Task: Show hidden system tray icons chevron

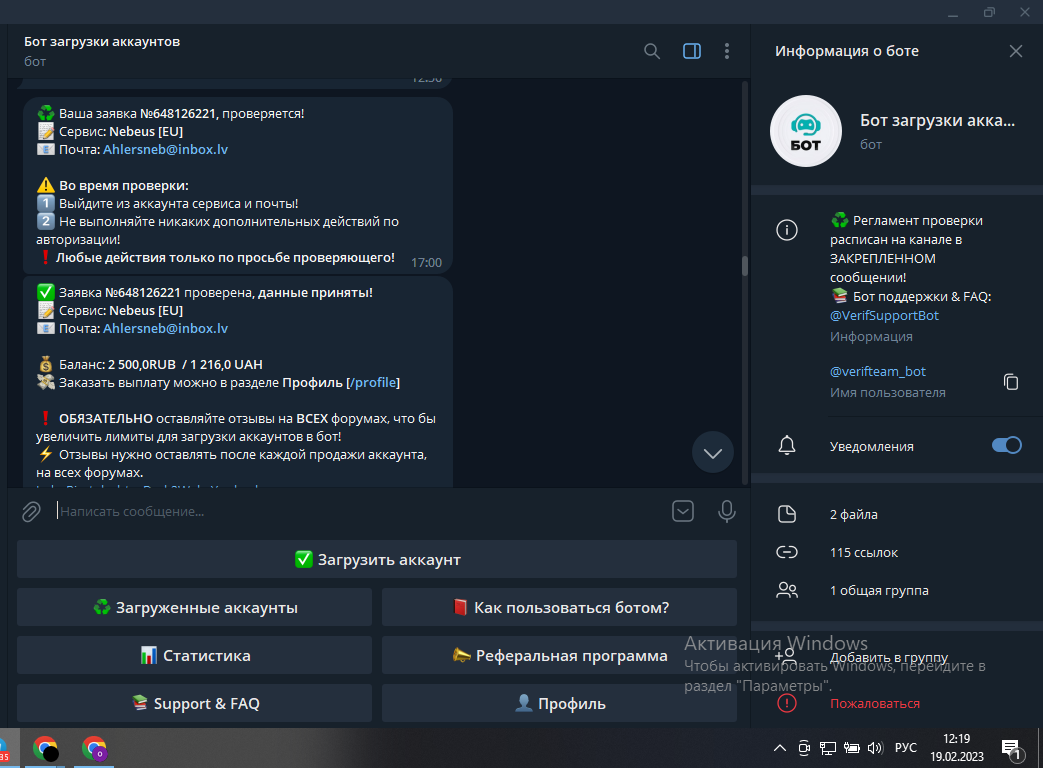Action: click(x=780, y=748)
